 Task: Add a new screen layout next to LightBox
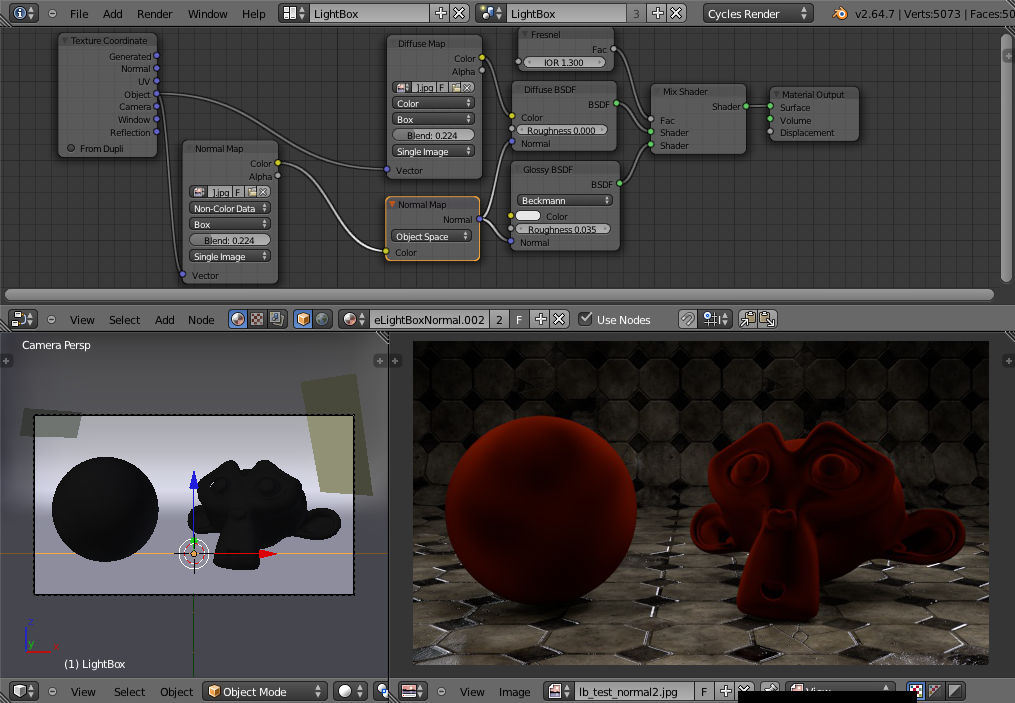pyautogui.click(x=441, y=14)
